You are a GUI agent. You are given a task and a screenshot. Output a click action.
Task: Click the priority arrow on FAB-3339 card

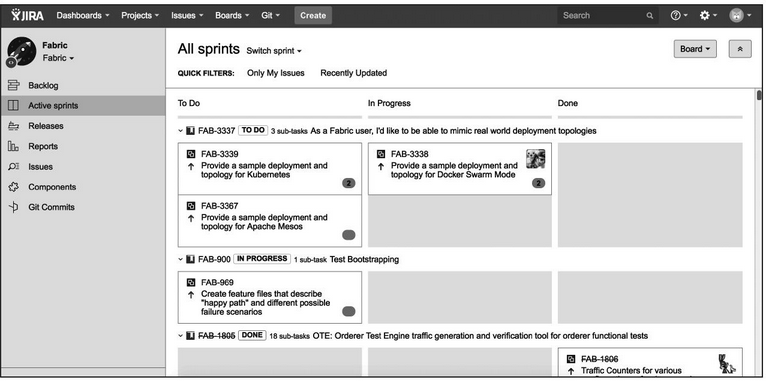pos(191,167)
